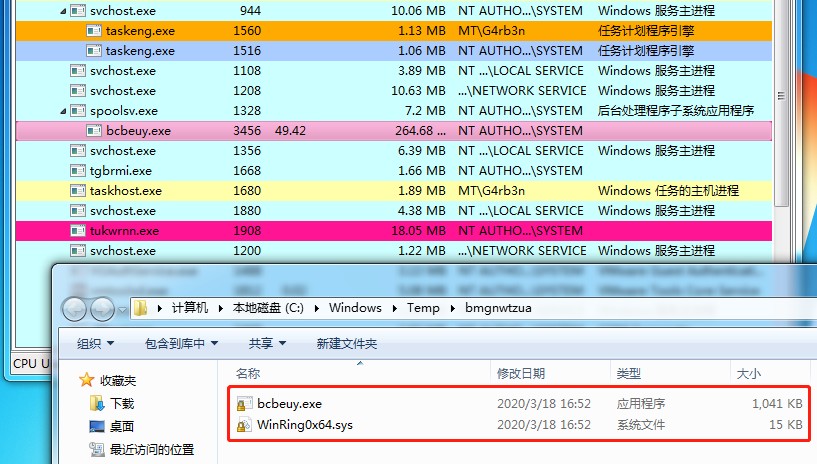The image size is (817, 464).
Task: Click the svchost.exe icon for PID 1356
Action: coord(78,151)
